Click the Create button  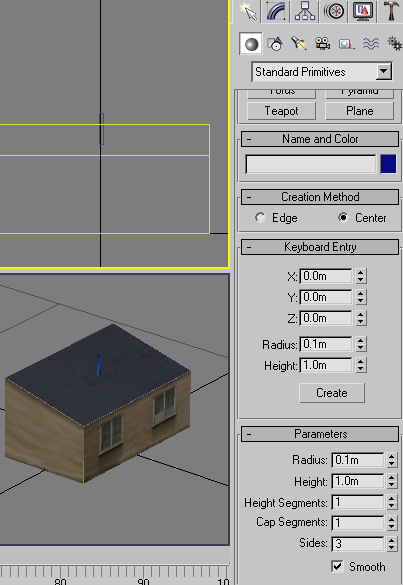point(332,393)
